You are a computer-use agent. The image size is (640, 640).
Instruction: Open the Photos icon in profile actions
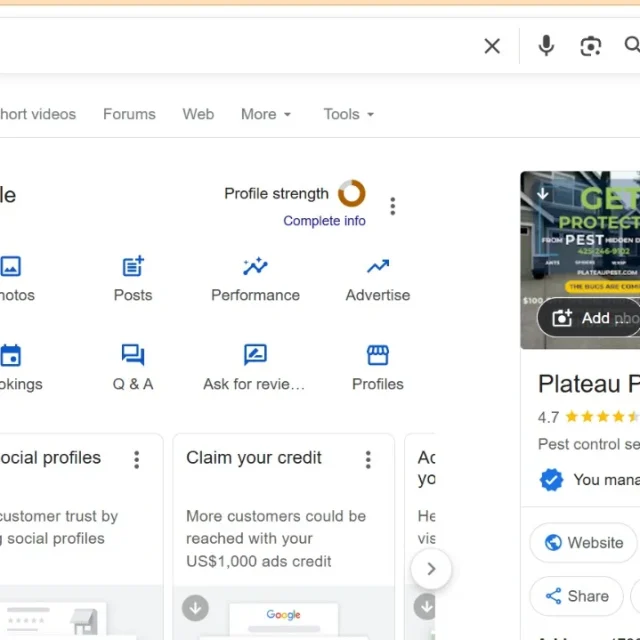point(11,267)
